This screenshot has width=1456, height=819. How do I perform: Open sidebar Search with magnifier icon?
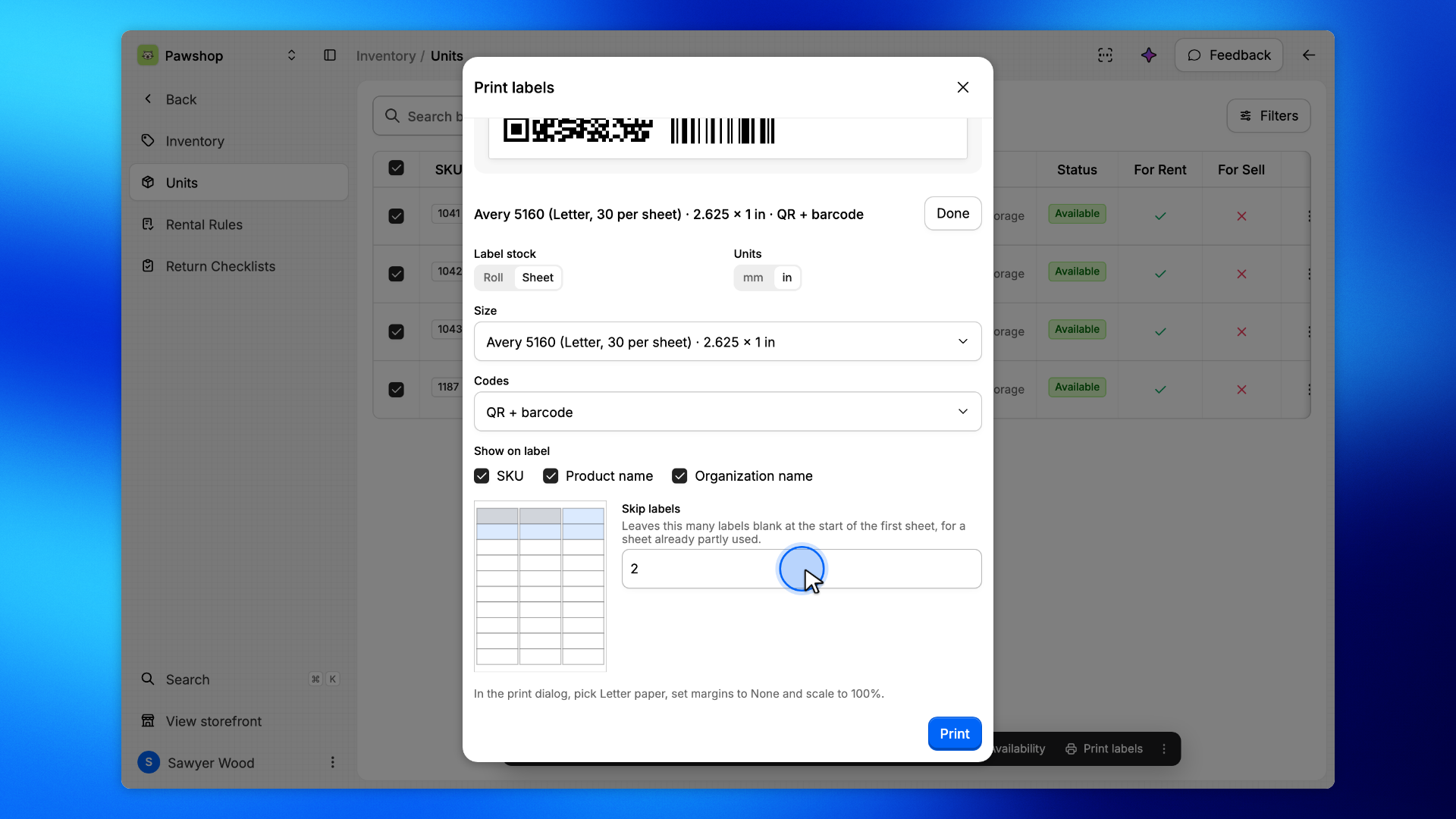point(239,679)
